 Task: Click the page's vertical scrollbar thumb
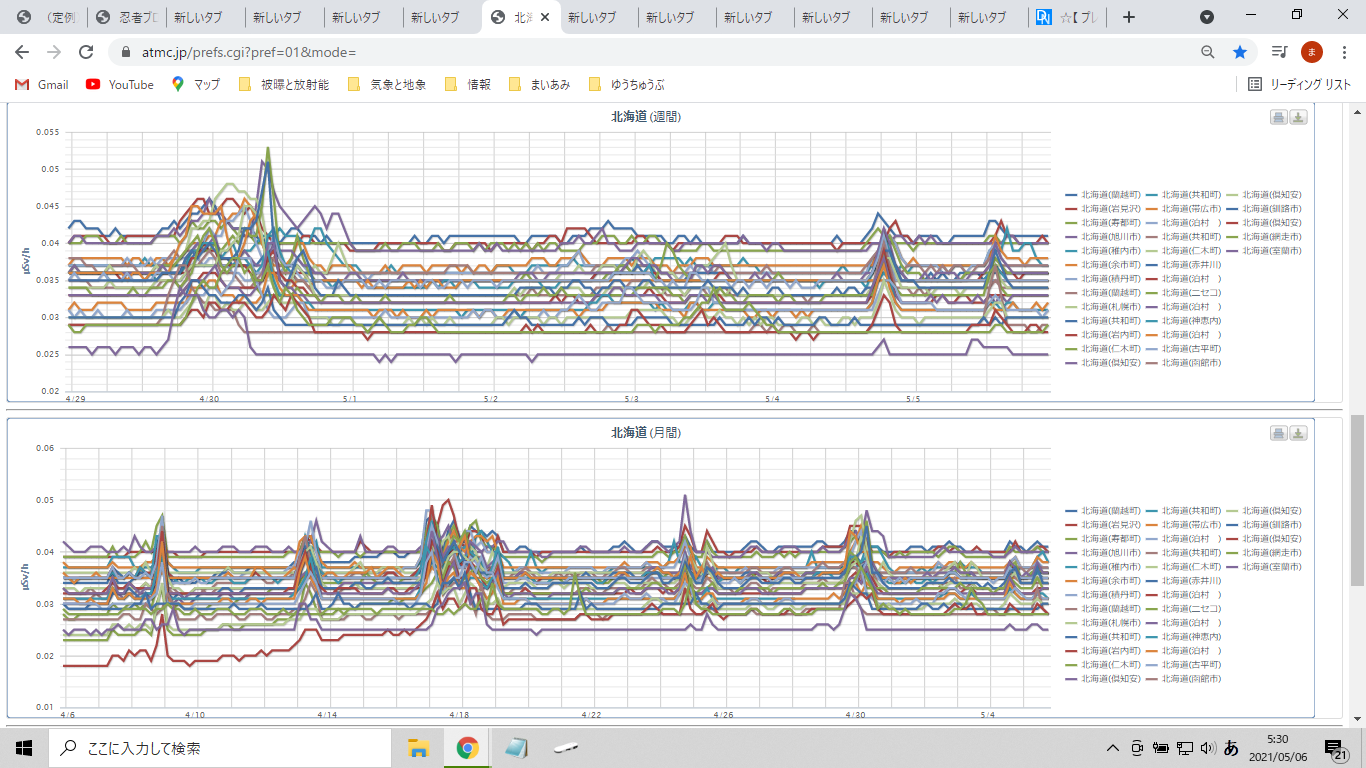[x=1357, y=500]
